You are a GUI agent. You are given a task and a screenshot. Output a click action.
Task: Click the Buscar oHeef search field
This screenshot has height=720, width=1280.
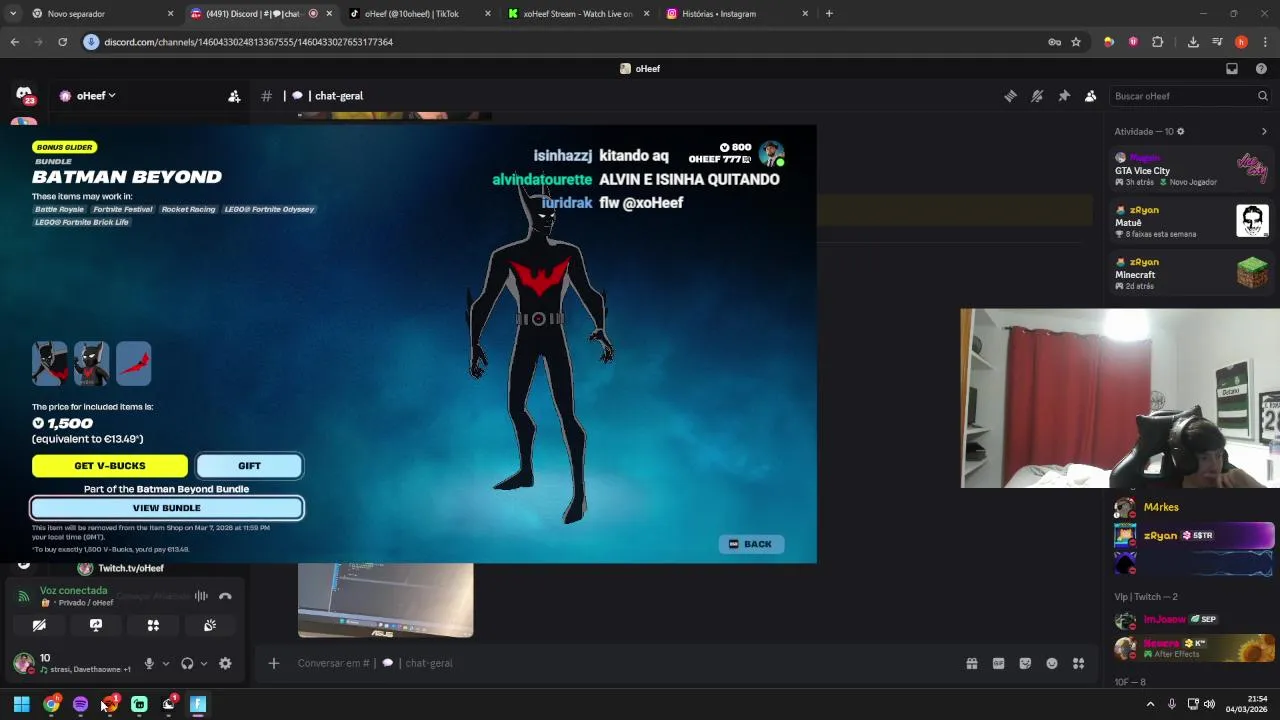point(1190,96)
